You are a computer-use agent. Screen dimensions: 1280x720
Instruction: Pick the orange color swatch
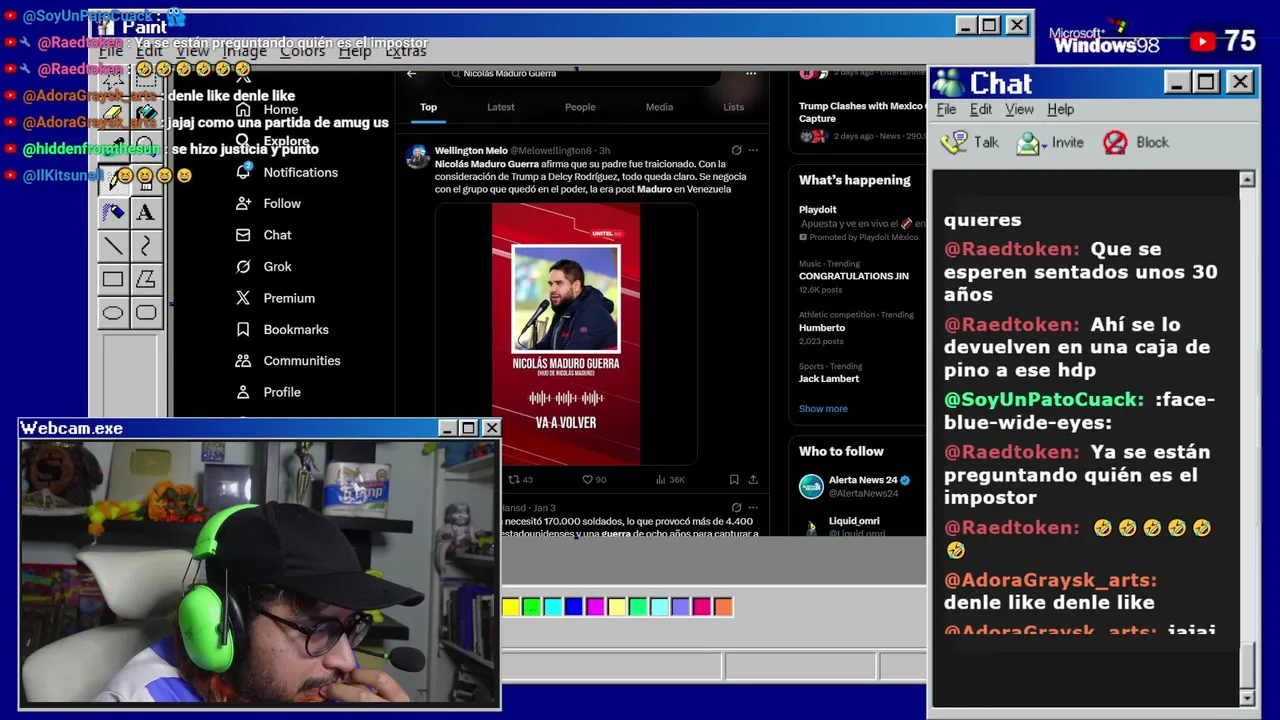723,606
